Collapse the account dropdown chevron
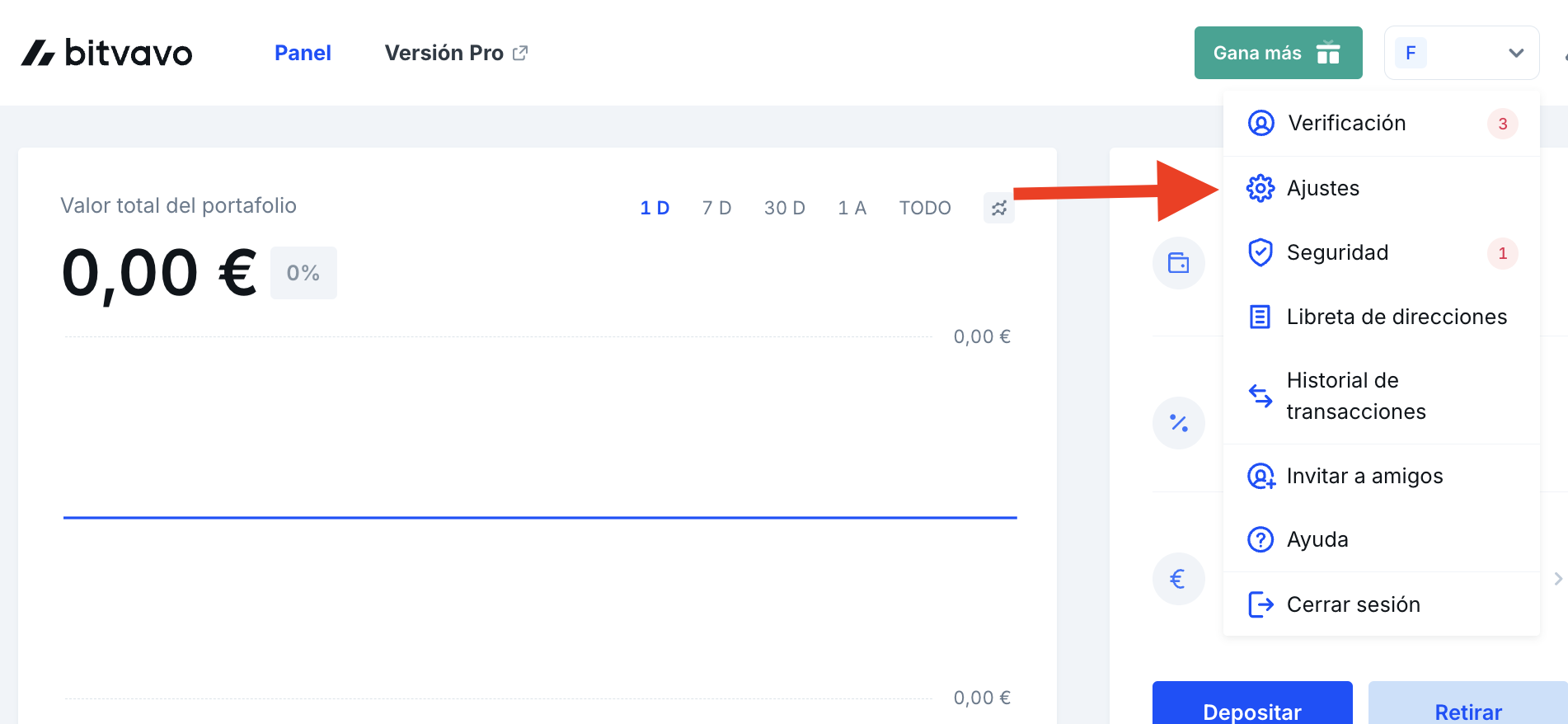Image resolution: width=1568 pixels, height=724 pixels. coord(1515,53)
